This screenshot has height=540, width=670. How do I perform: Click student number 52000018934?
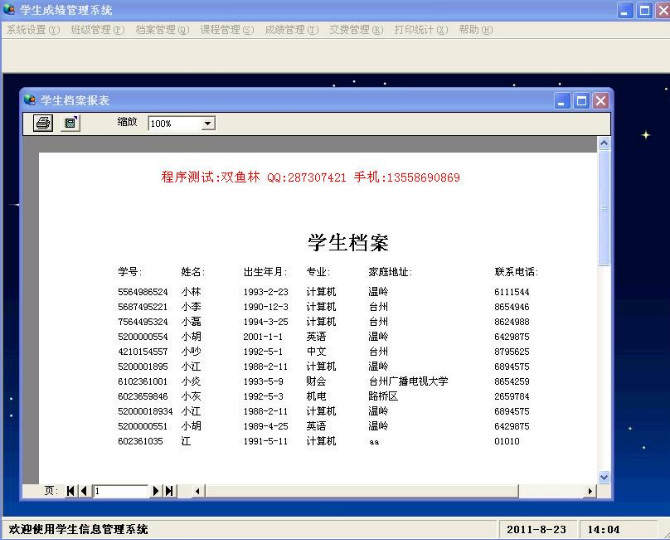pos(145,411)
